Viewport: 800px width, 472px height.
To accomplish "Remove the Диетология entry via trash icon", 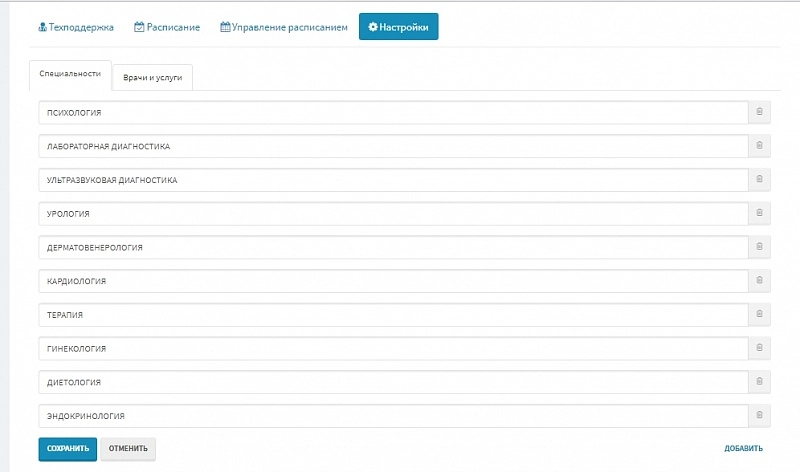I will pyautogui.click(x=759, y=382).
